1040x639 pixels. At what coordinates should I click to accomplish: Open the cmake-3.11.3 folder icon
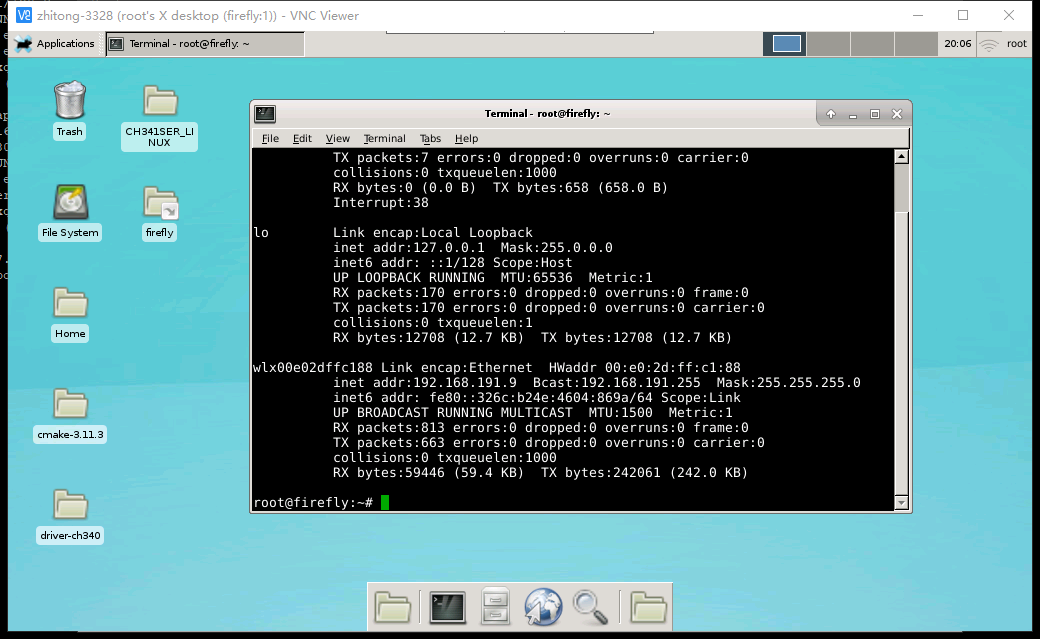(x=70, y=403)
